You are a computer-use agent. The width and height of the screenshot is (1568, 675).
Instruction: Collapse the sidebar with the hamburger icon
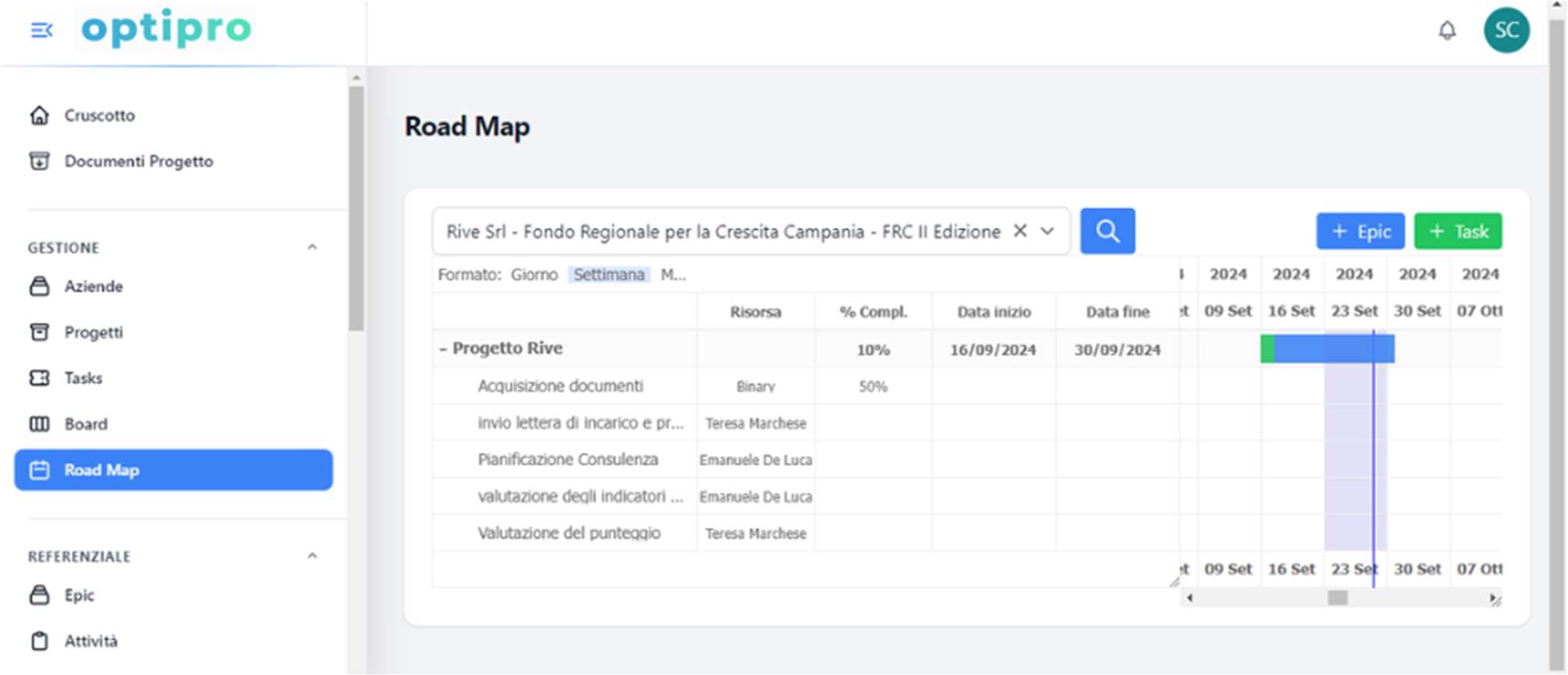click(41, 30)
